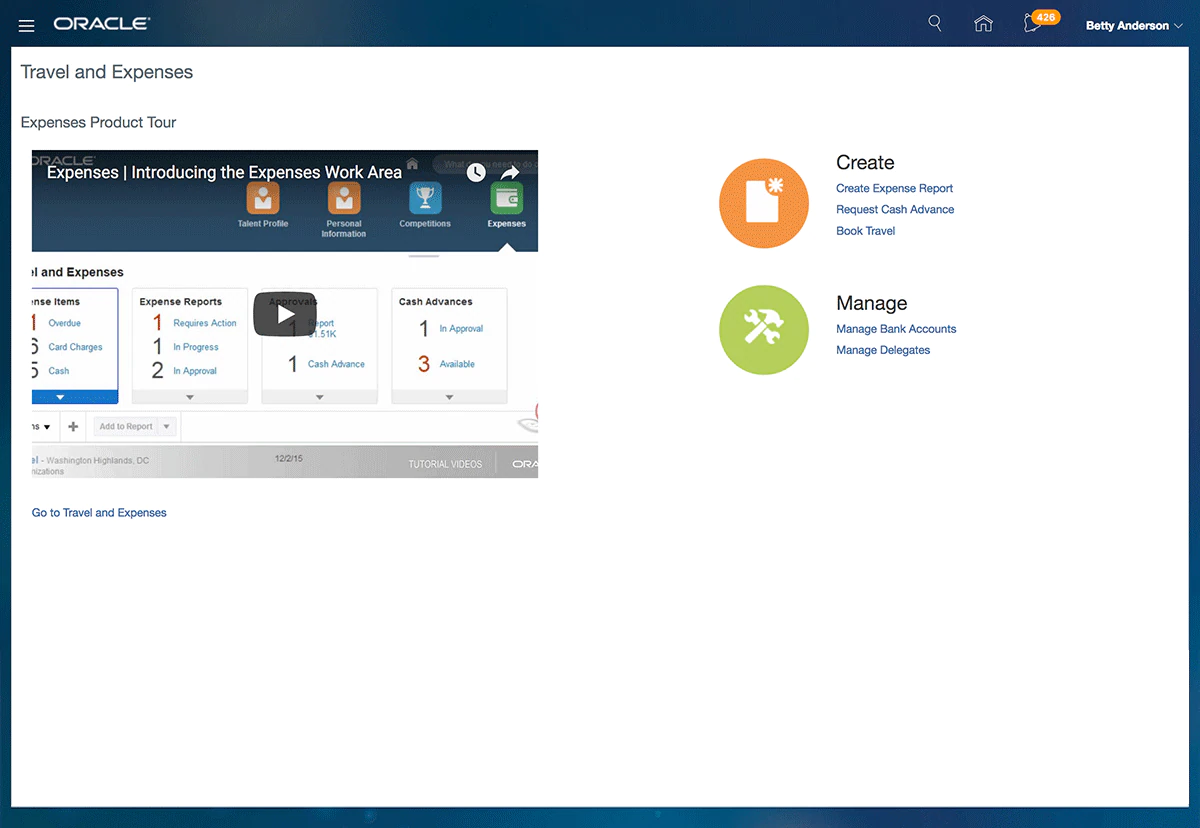Click the search magnifier icon

pyautogui.click(x=935, y=24)
